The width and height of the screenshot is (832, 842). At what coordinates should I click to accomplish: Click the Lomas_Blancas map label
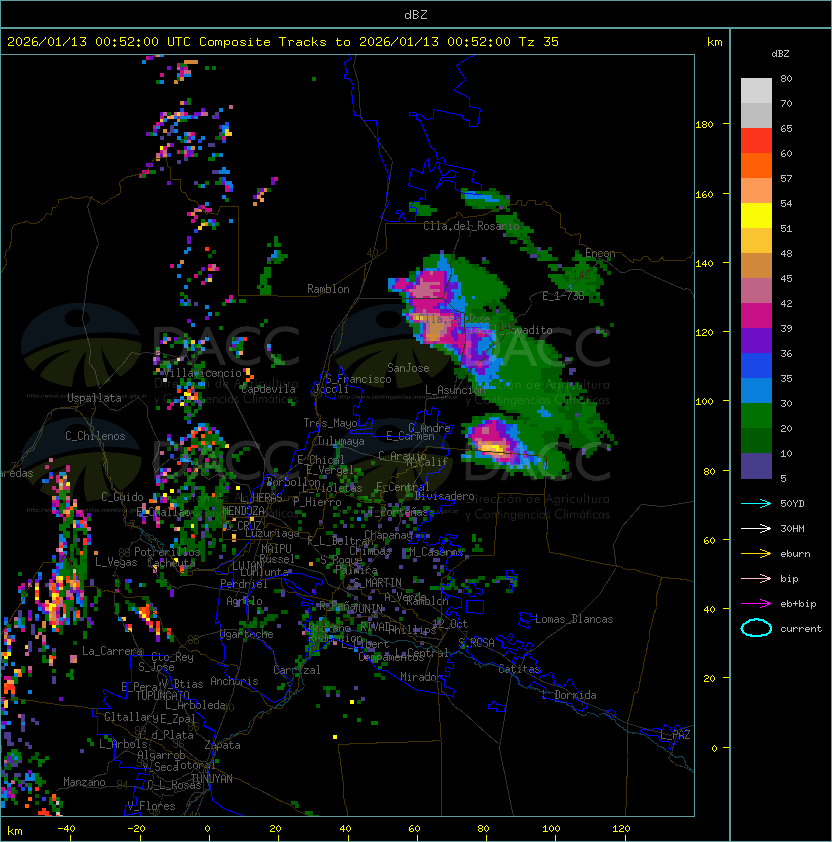[x=574, y=619]
